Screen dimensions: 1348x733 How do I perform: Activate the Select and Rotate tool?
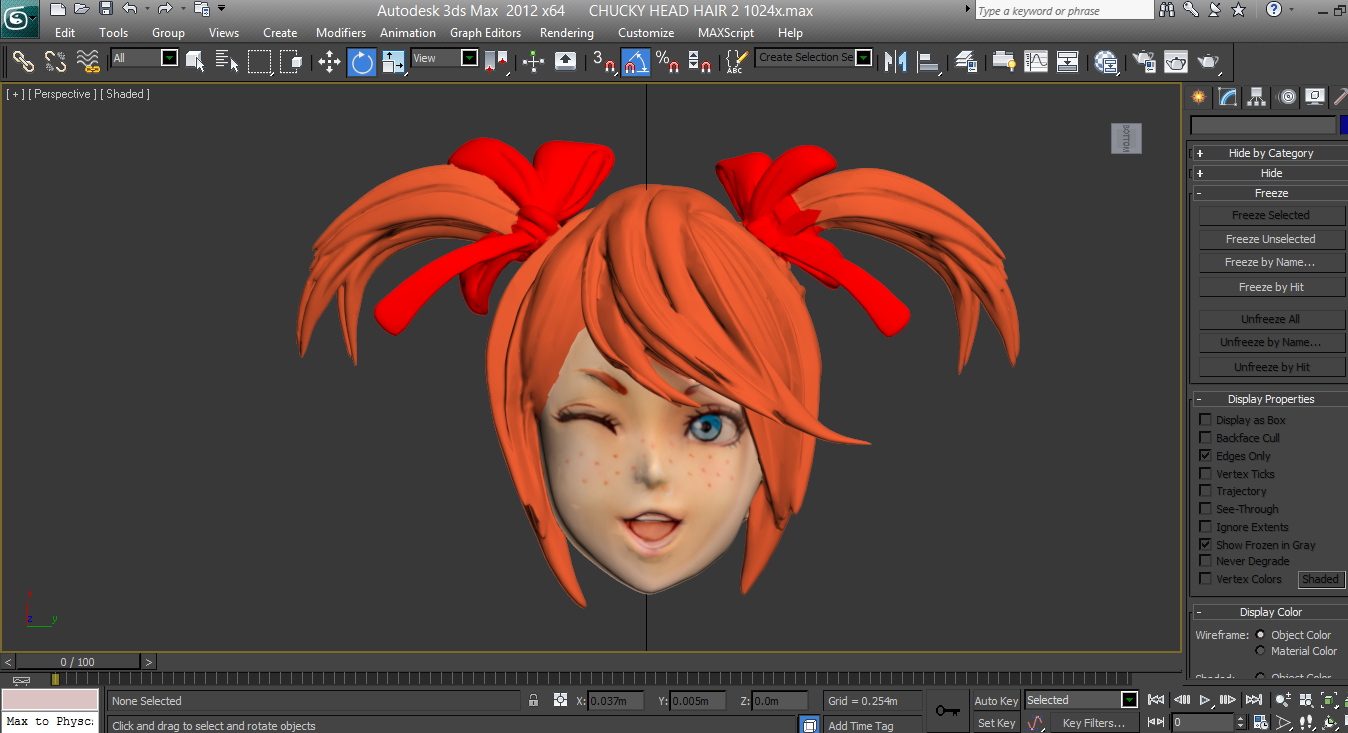[x=361, y=62]
